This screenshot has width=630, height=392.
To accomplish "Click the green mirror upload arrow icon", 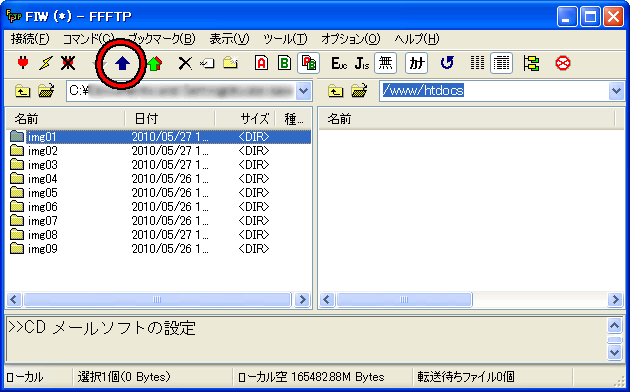I will click(155, 63).
